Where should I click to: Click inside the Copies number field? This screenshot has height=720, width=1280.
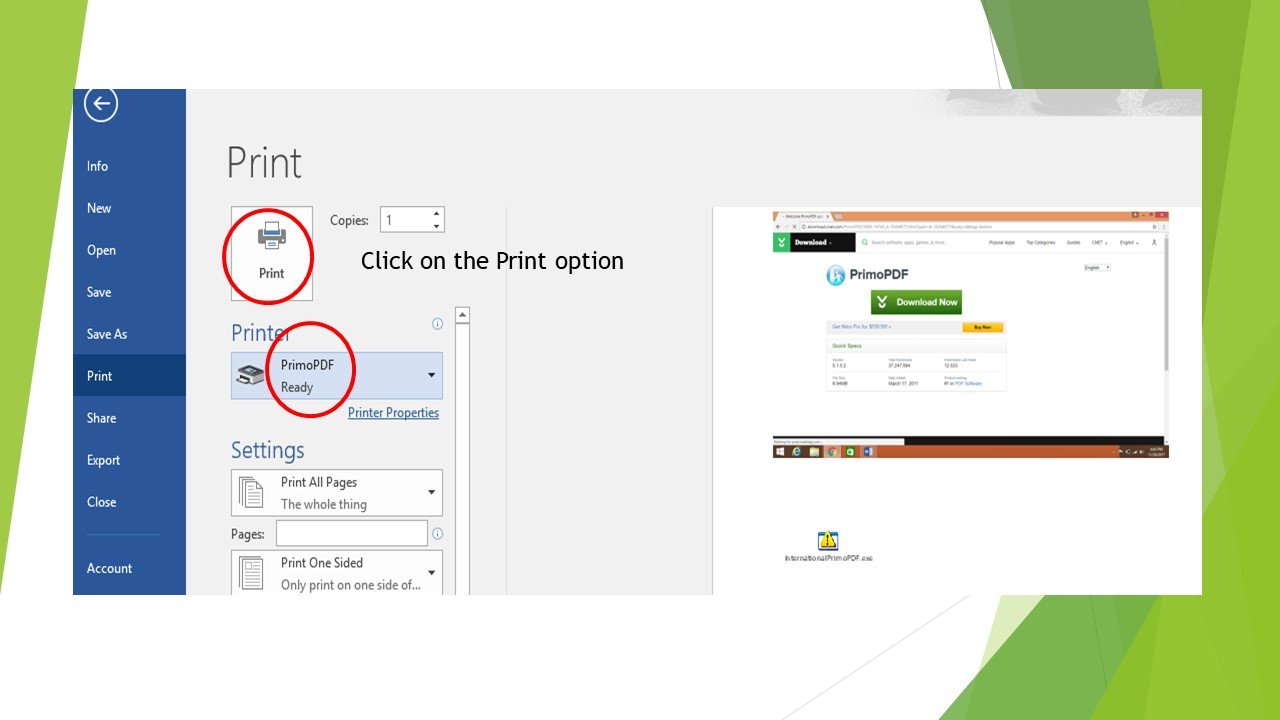coord(405,220)
